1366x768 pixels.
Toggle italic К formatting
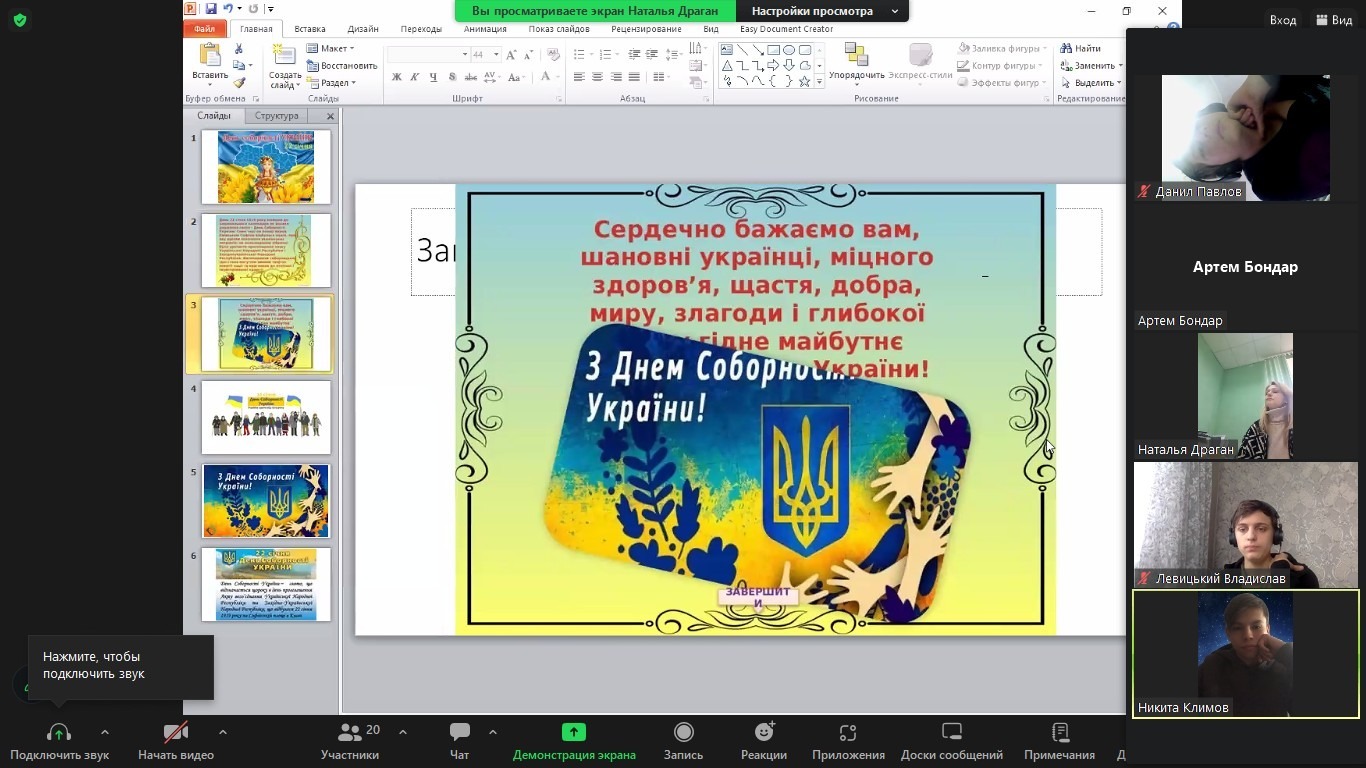click(x=415, y=77)
